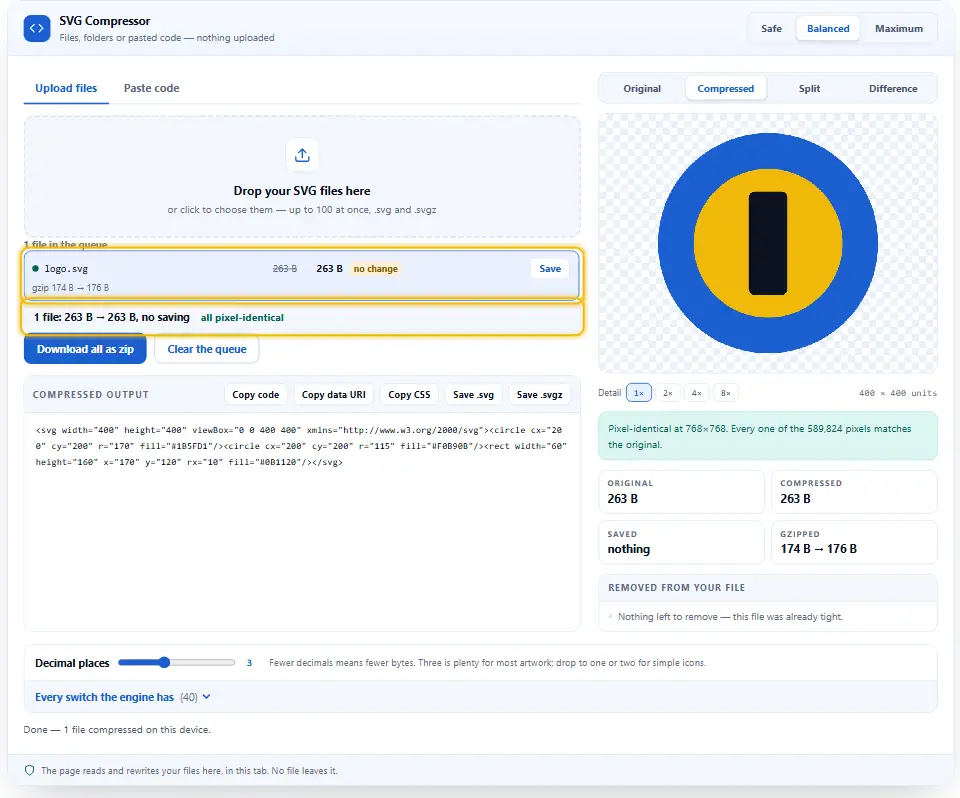This screenshot has height=798, width=960.
Task: Select the Safe compression level
Action: [771, 28]
